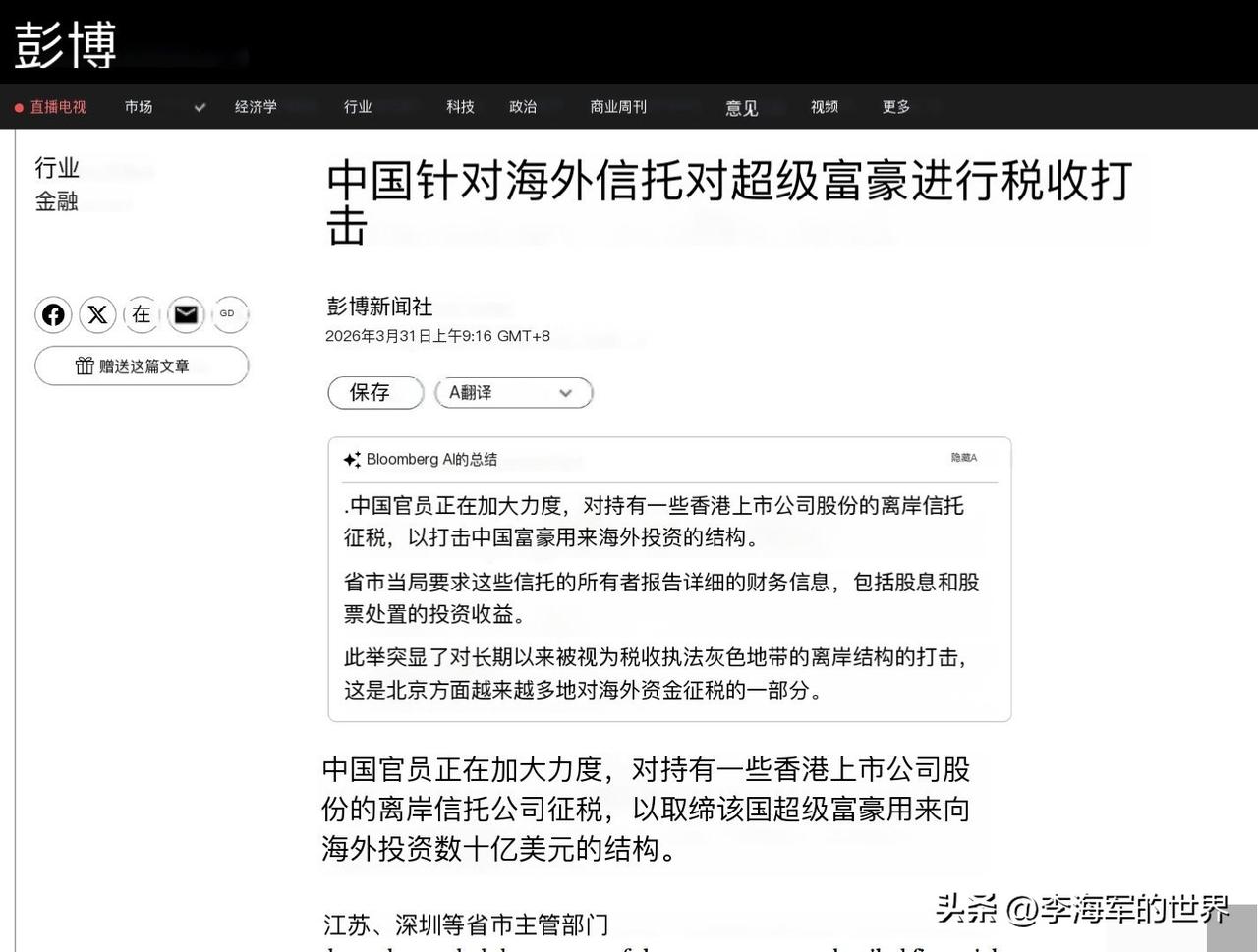Click the Bloomberg AI sparkle icon
The image size is (1258, 952).
click(352, 459)
